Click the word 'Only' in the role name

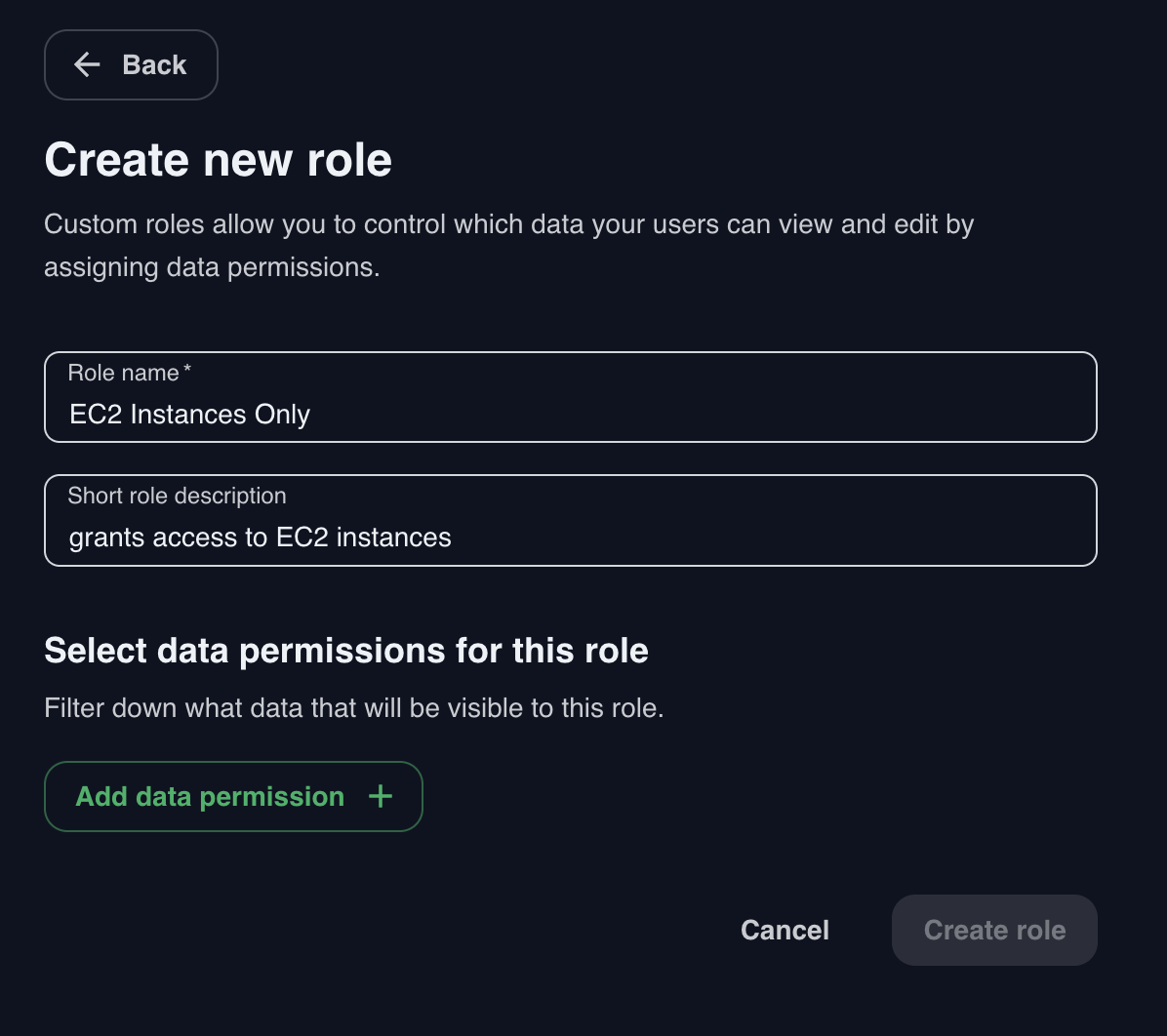pyautogui.click(x=282, y=415)
